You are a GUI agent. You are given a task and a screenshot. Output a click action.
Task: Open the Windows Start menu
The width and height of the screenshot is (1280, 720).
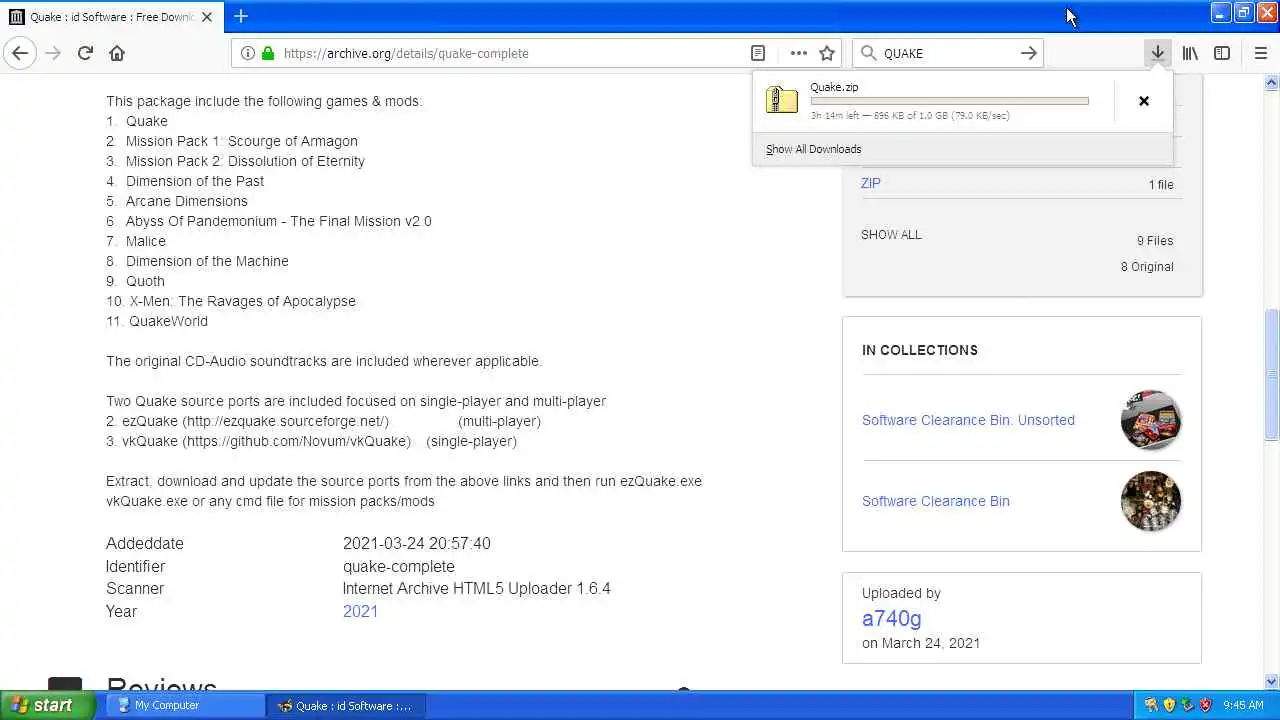point(48,705)
